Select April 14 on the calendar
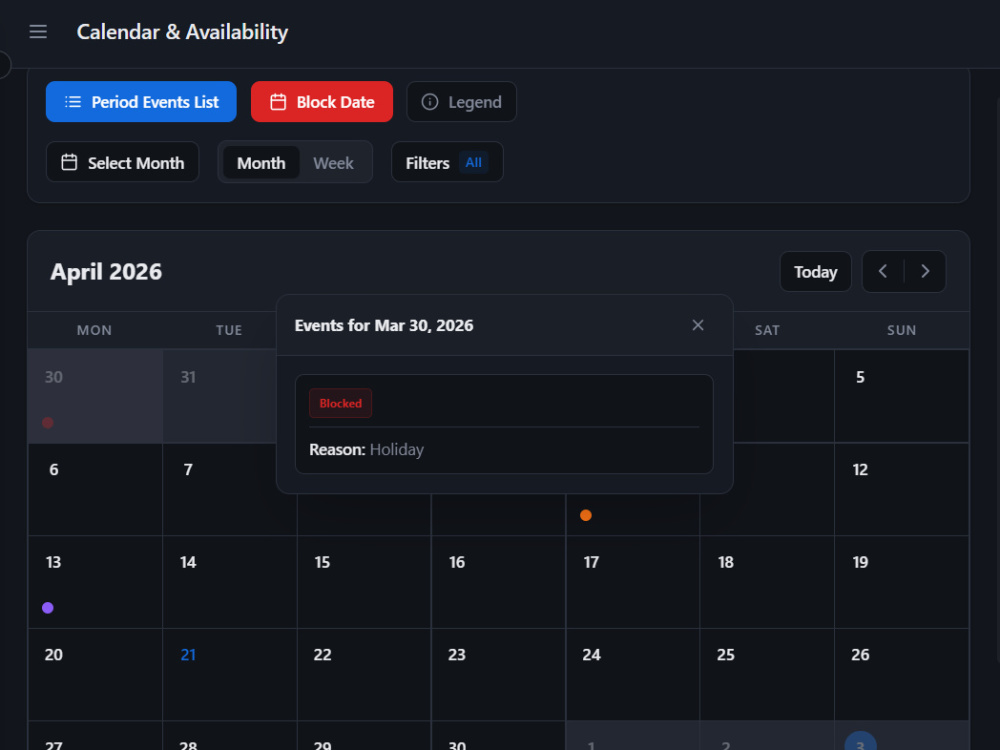Screen dimensions: 1000x750 (x=230, y=582)
